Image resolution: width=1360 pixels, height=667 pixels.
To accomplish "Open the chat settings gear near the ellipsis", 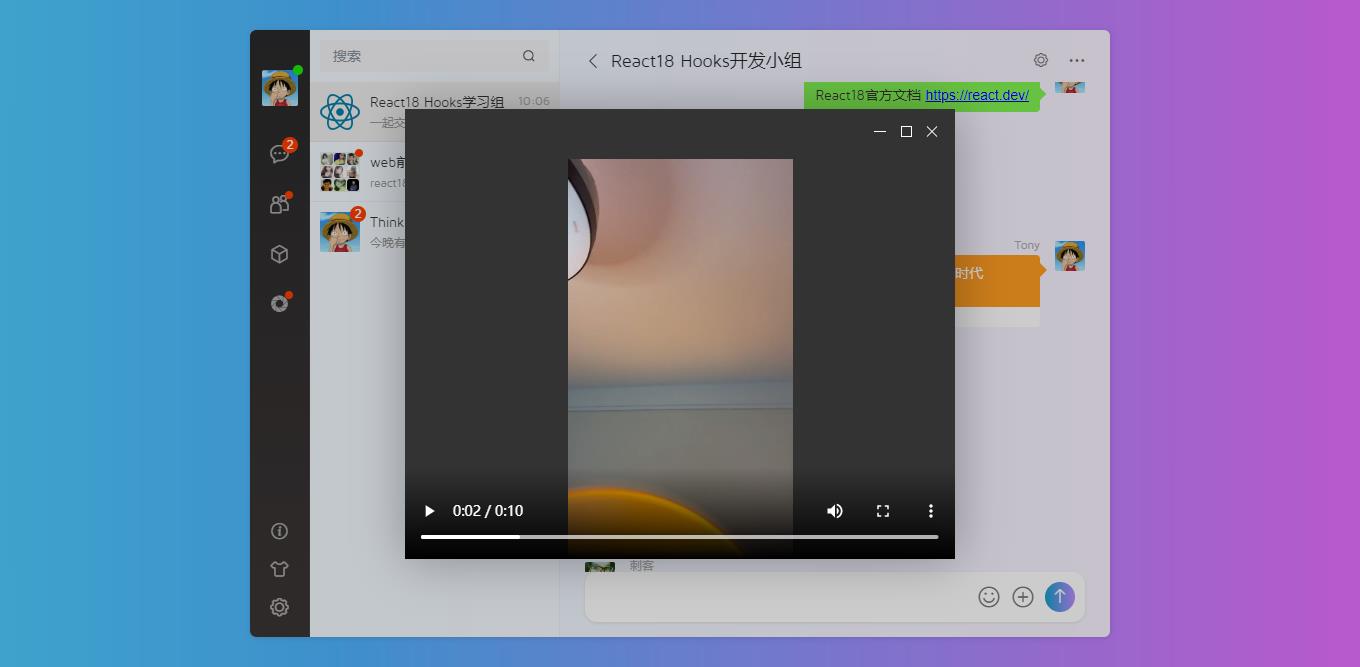I will [1041, 60].
